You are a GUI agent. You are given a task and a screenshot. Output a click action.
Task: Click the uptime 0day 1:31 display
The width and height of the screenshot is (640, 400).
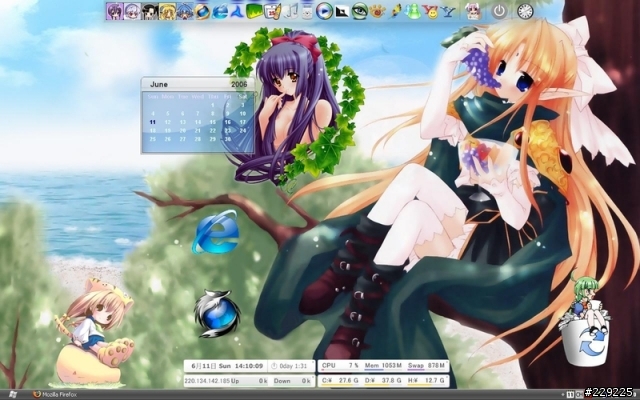coord(291,366)
